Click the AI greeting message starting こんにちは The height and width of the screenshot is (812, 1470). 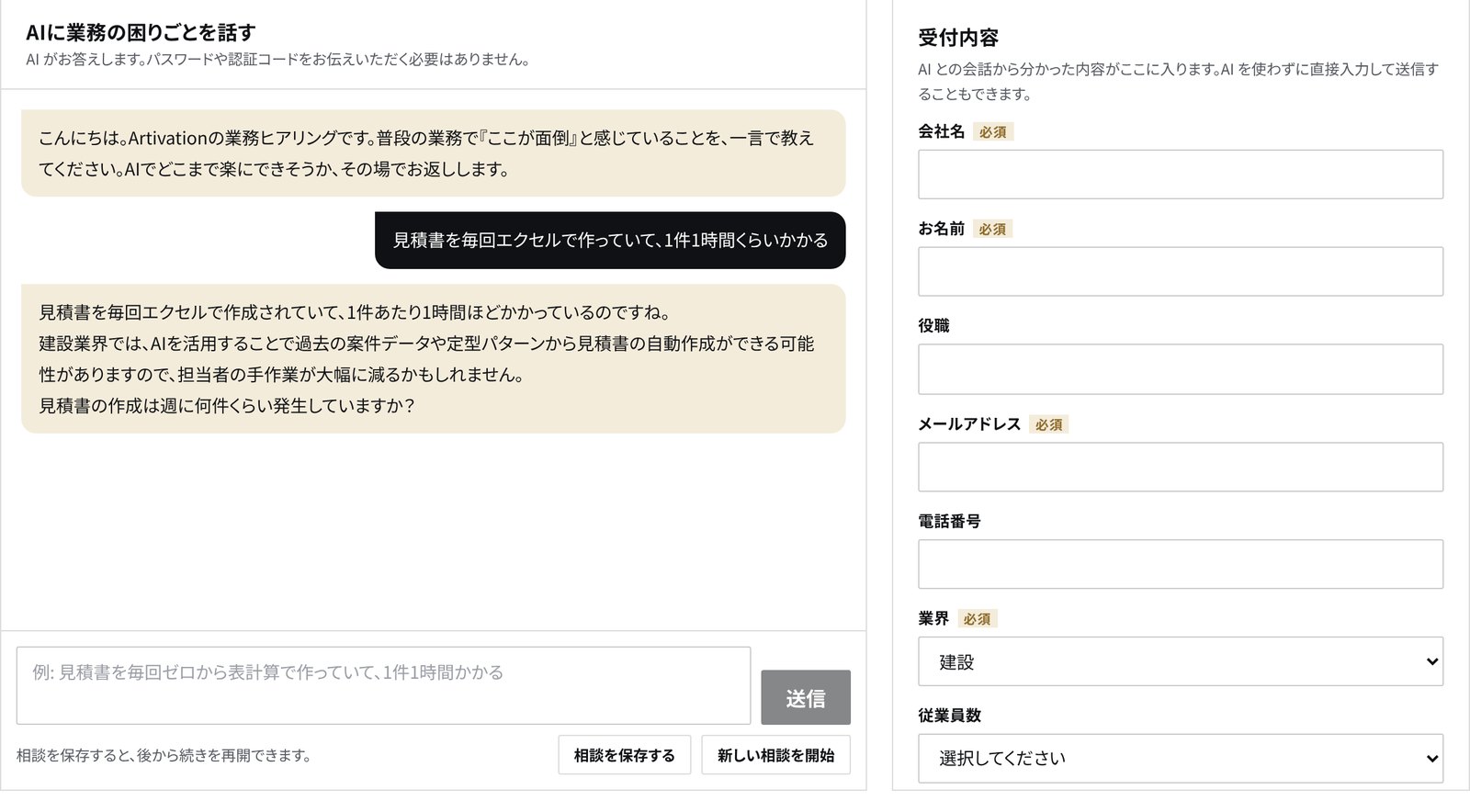(433, 153)
